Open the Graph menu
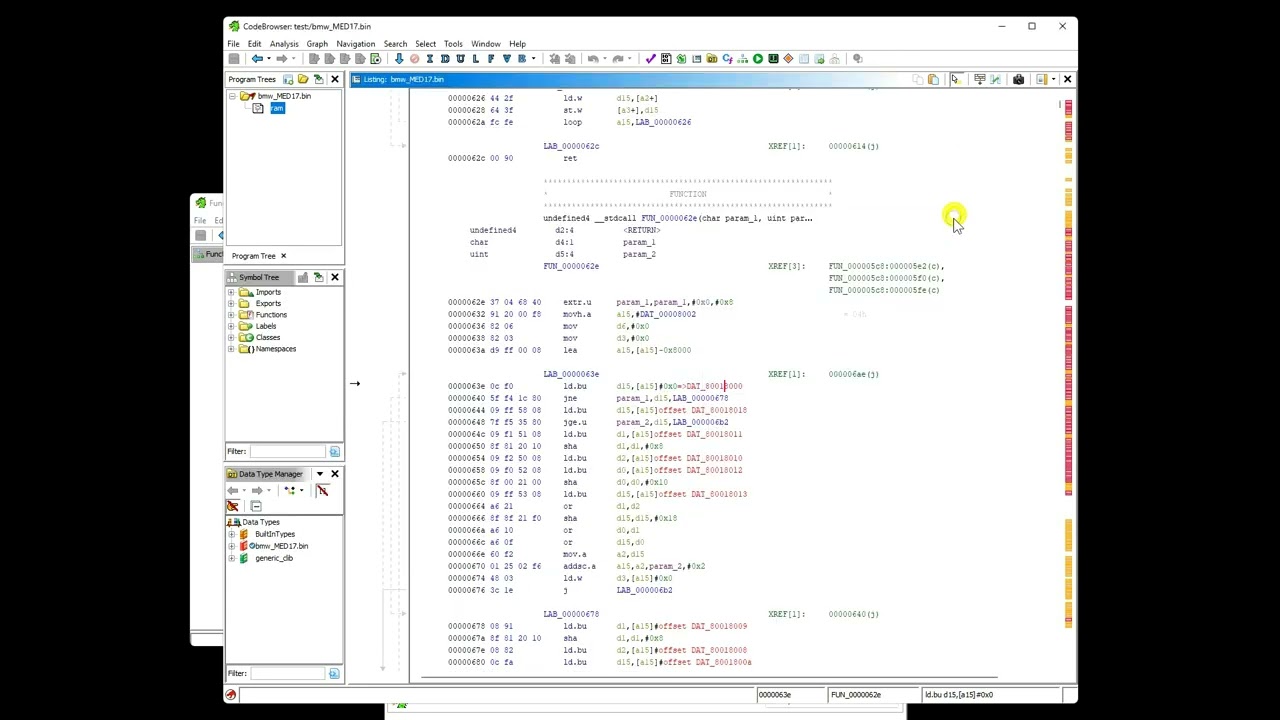 pyautogui.click(x=317, y=44)
